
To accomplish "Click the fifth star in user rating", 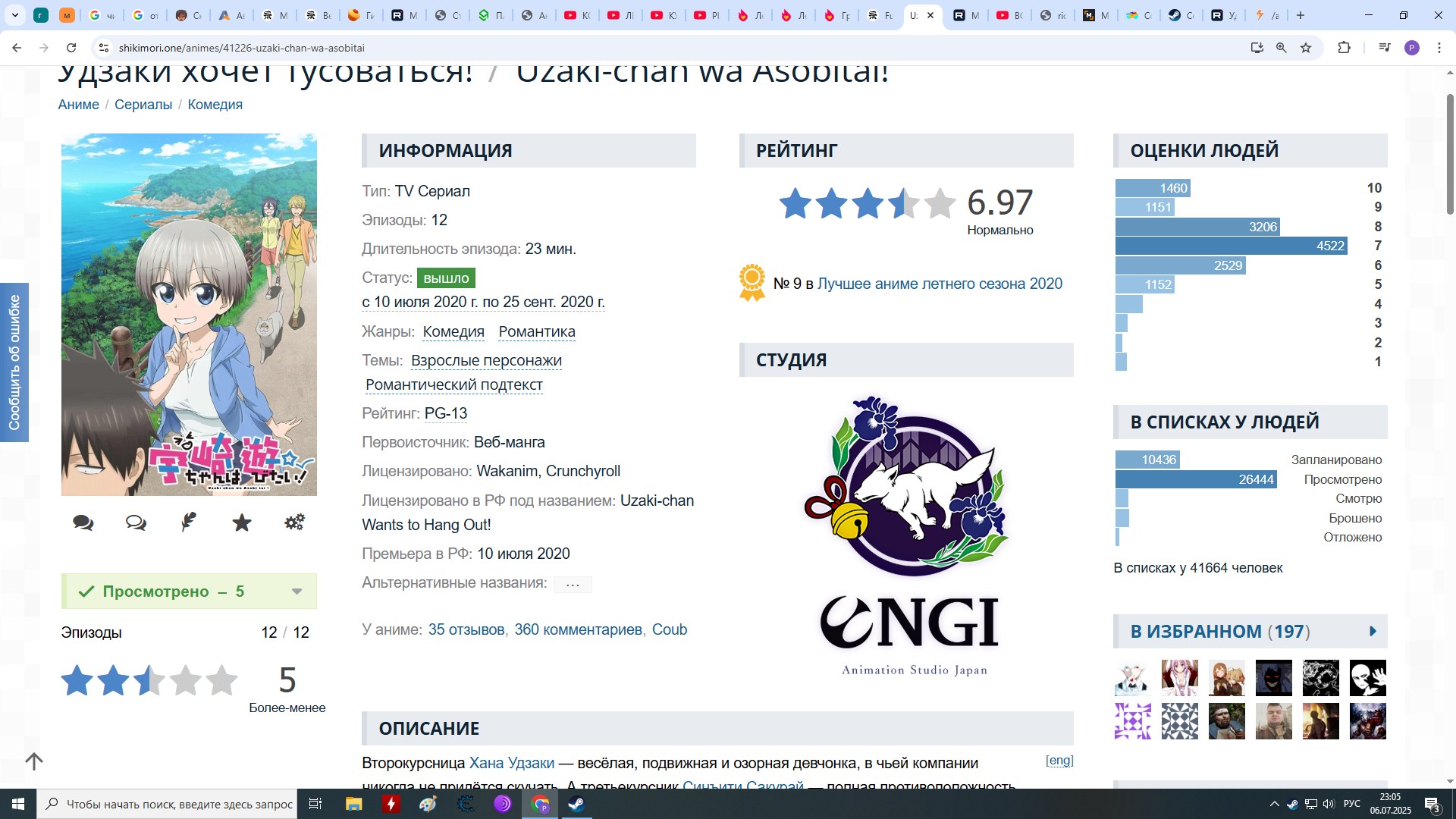I will (221, 680).
